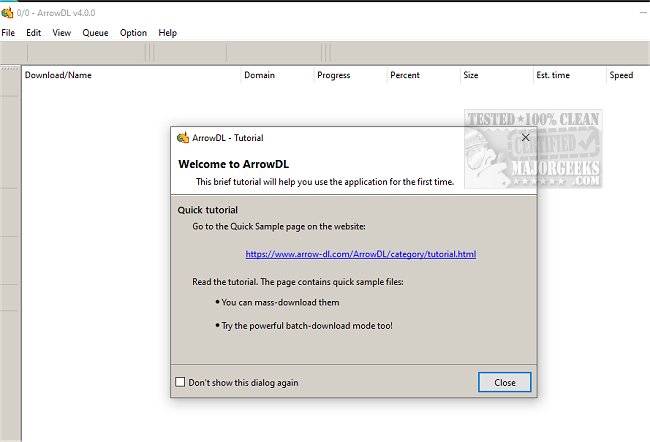Click the ArrowDL icon in Tutorial title bar
650x442 pixels.
(x=183, y=138)
